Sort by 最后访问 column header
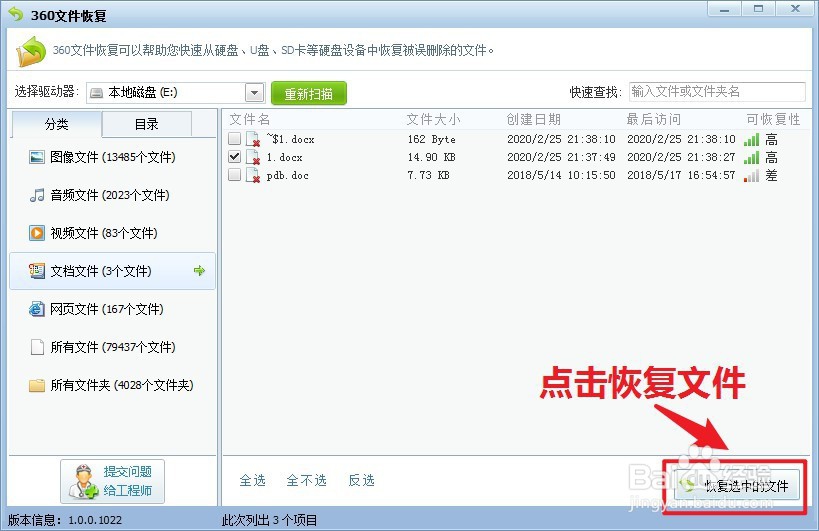 (x=653, y=120)
